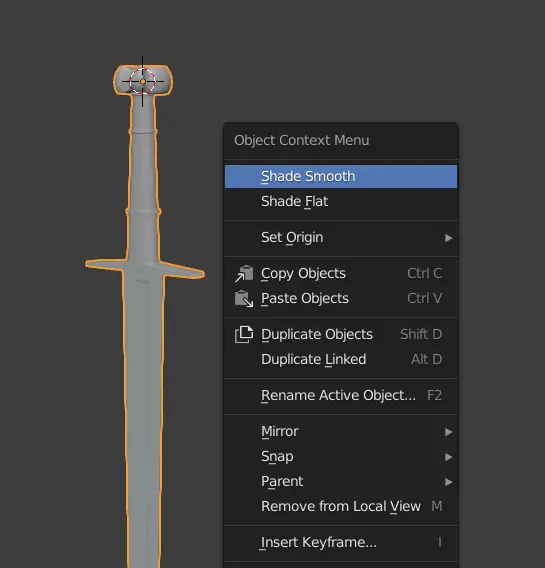The width and height of the screenshot is (545, 568).
Task: Click the Object Context Menu title
Action: 302,141
